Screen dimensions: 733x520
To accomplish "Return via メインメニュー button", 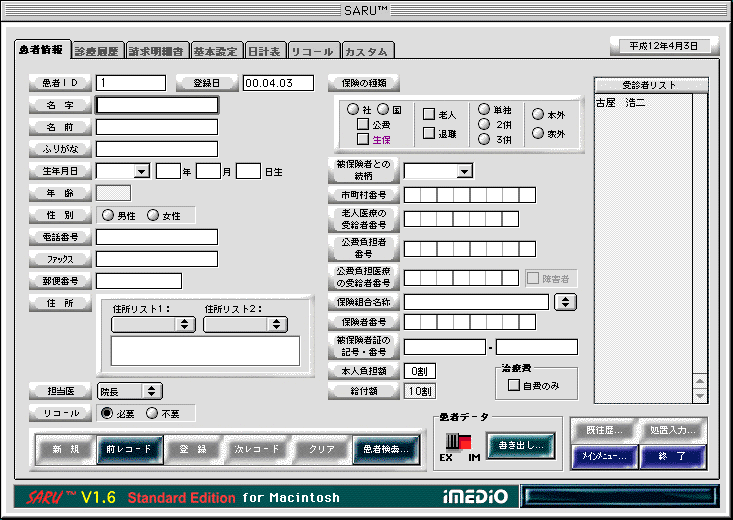I will (x=604, y=456).
